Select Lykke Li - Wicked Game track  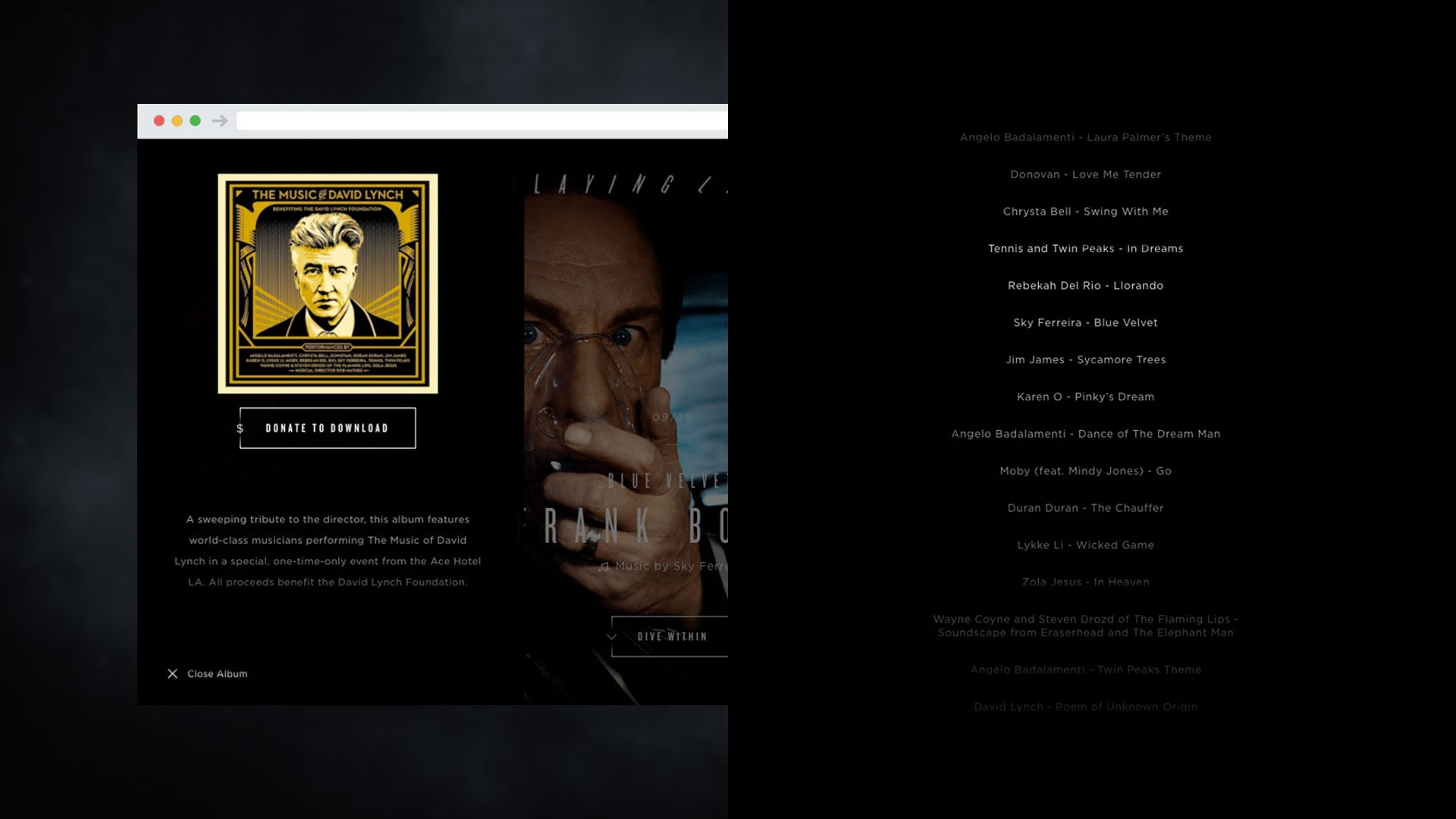point(1085,545)
